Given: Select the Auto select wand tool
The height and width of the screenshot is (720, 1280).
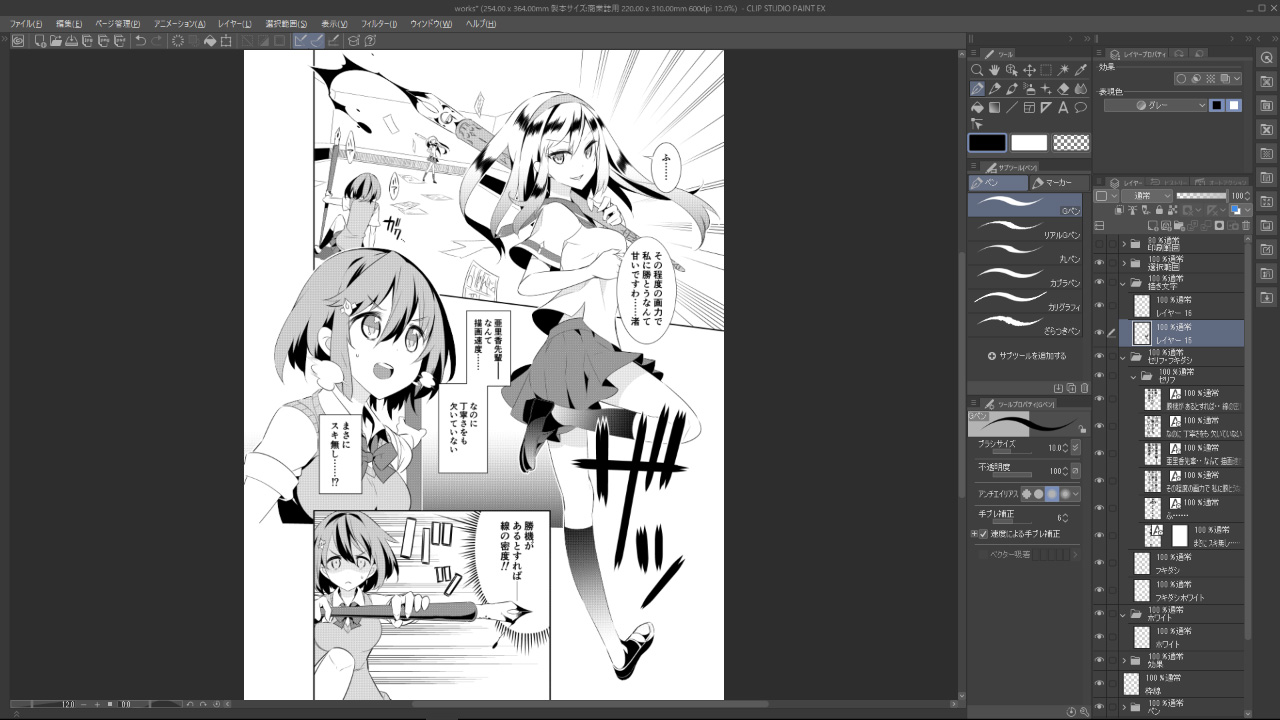Looking at the screenshot, I should pos(1063,70).
